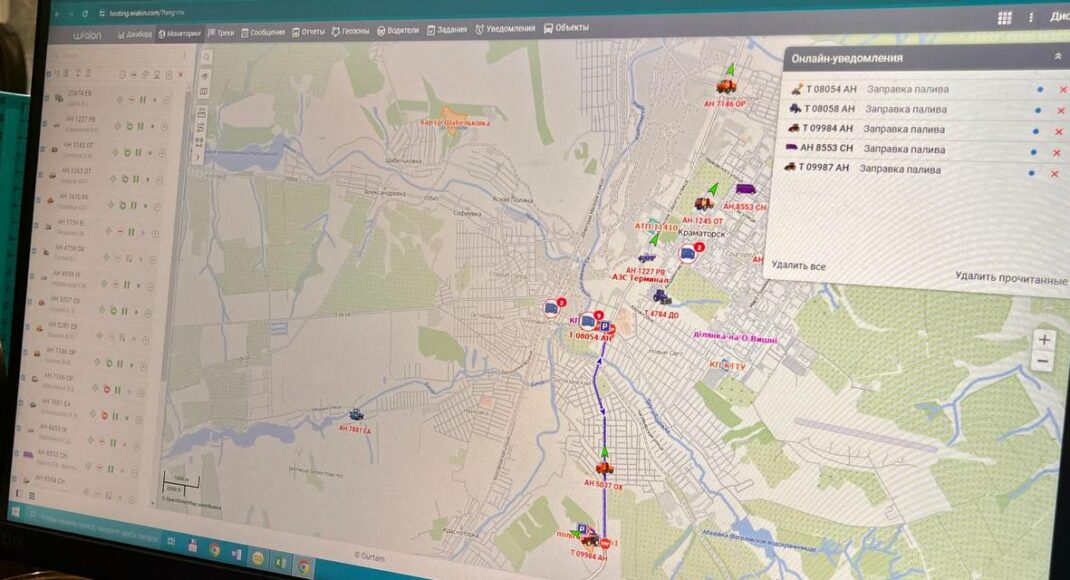Click Удалить все link
The image size is (1070, 580).
798,265
